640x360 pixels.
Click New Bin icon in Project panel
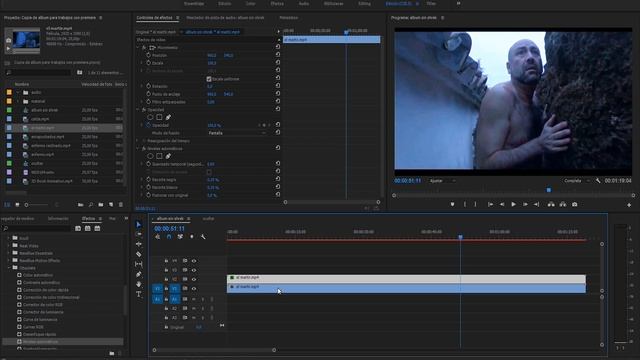pos(101,204)
